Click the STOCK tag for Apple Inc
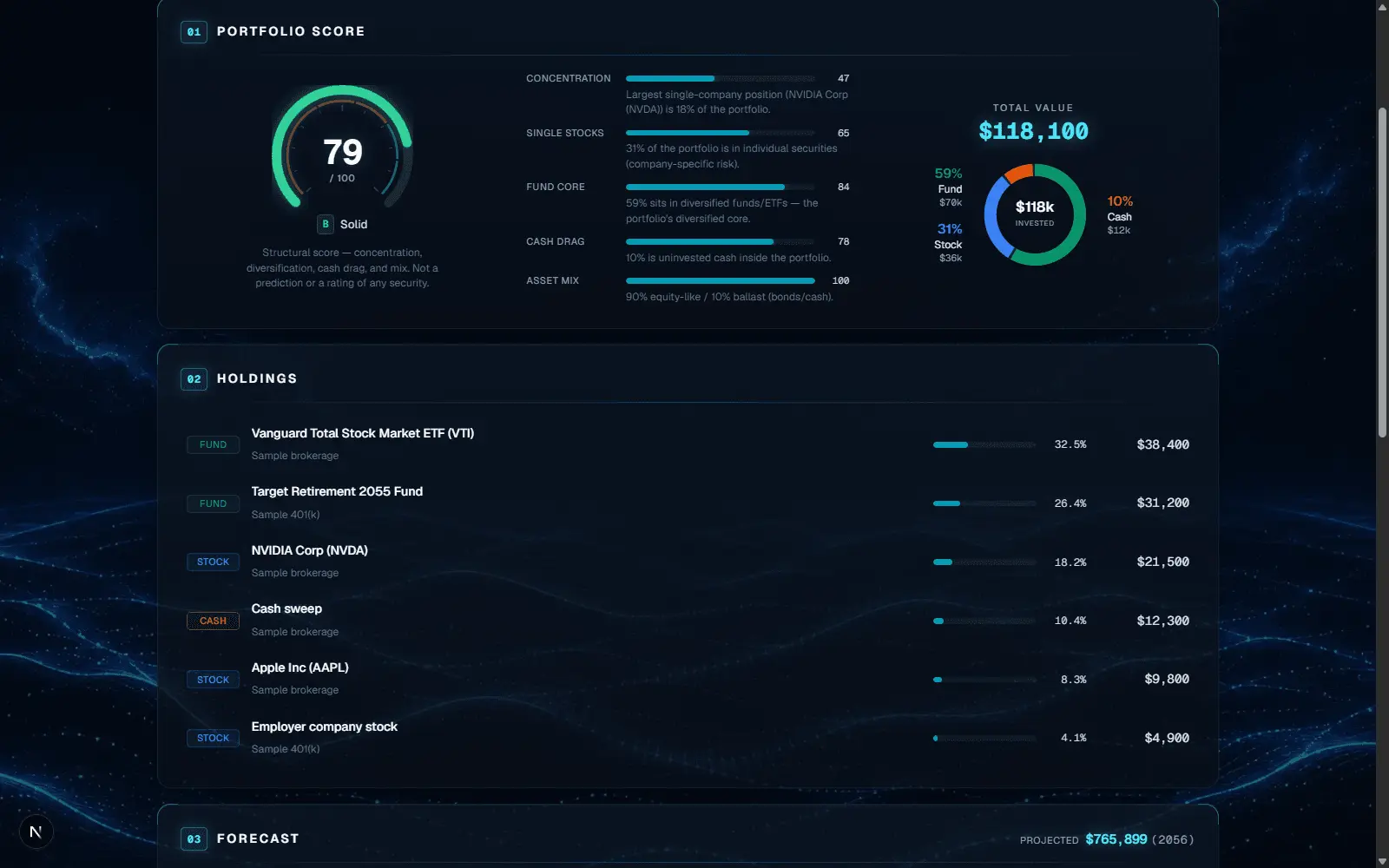Image resolution: width=1389 pixels, height=868 pixels. point(213,680)
